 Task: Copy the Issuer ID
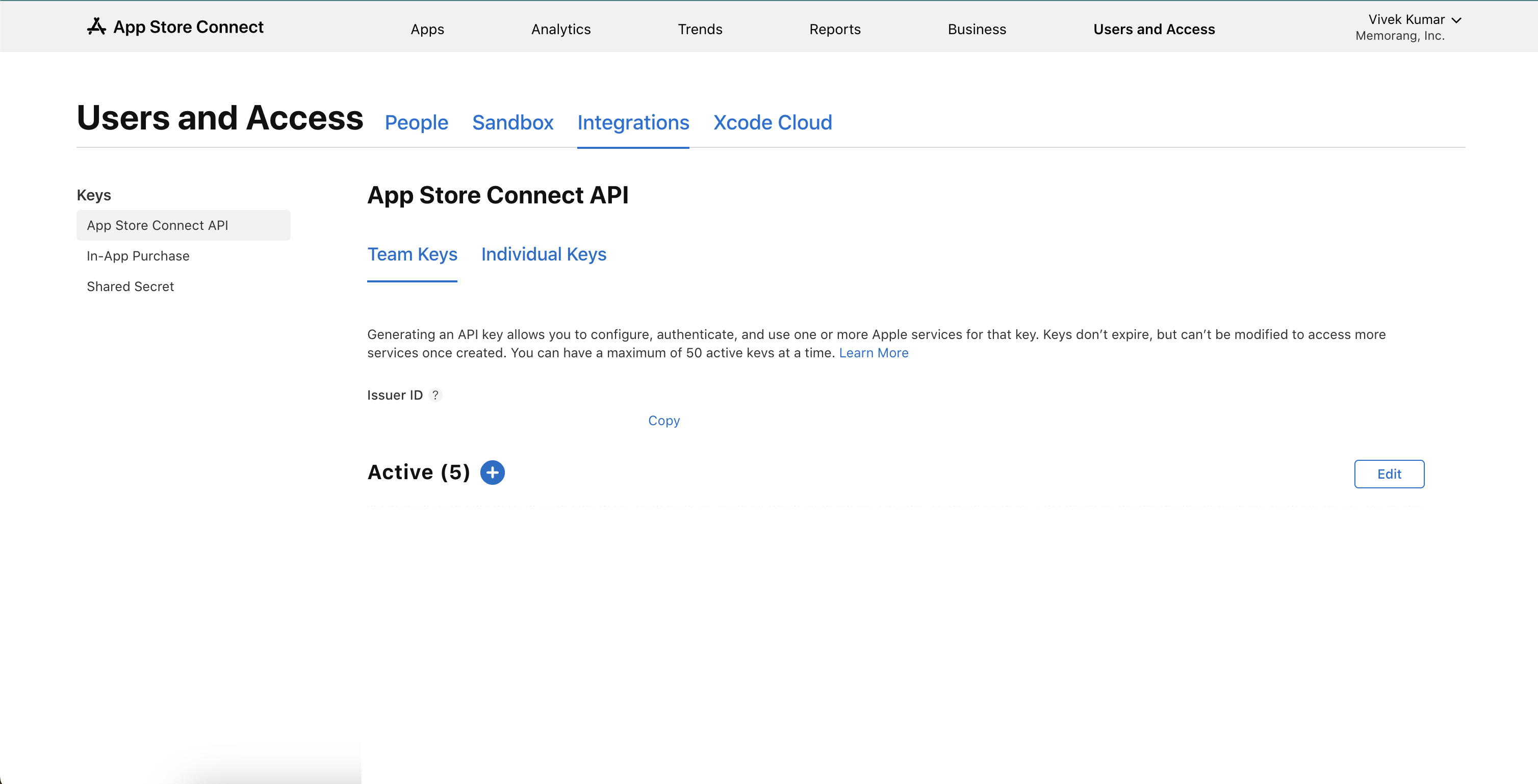point(663,421)
